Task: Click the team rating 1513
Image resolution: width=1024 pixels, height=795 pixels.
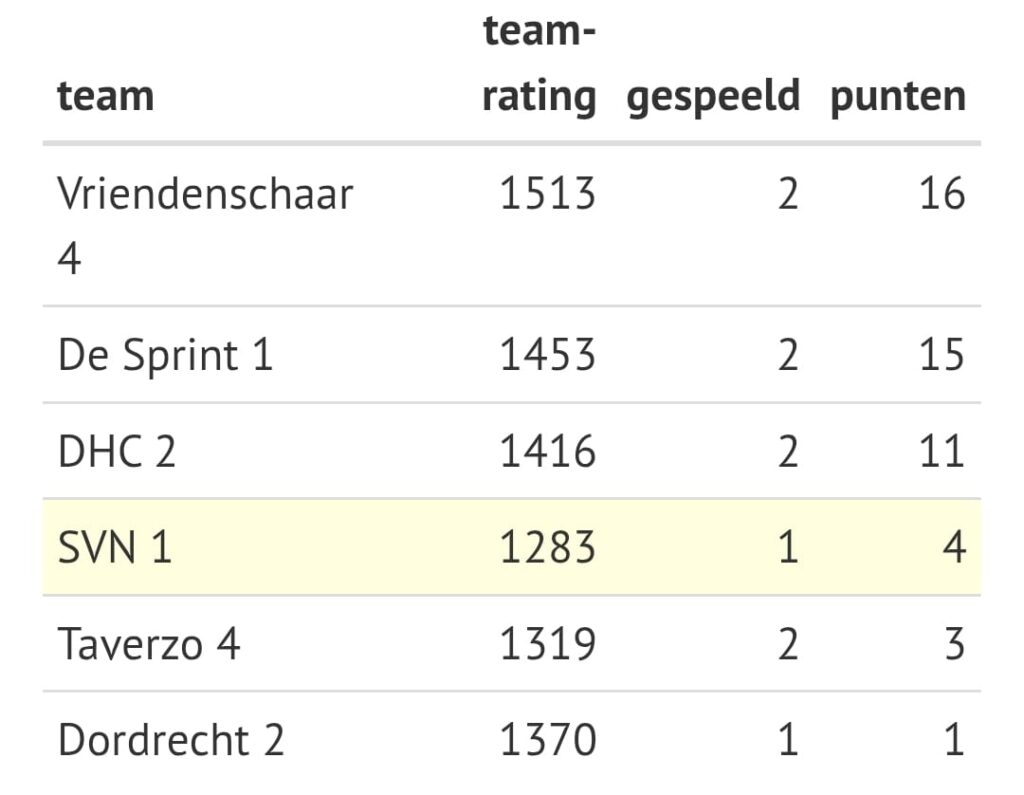Action: click(547, 194)
